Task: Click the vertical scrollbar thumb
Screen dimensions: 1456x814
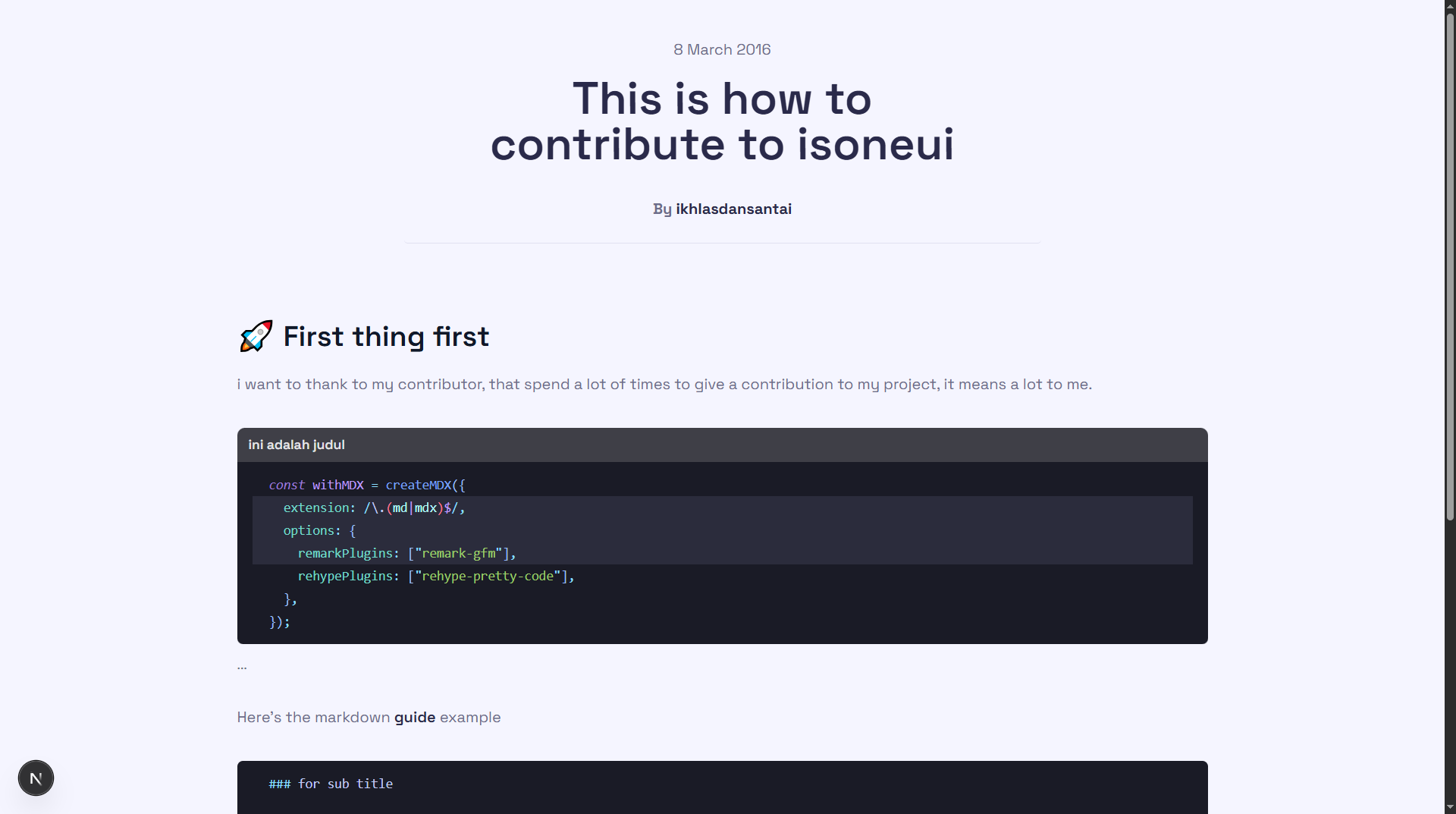Action: (1450, 266)
